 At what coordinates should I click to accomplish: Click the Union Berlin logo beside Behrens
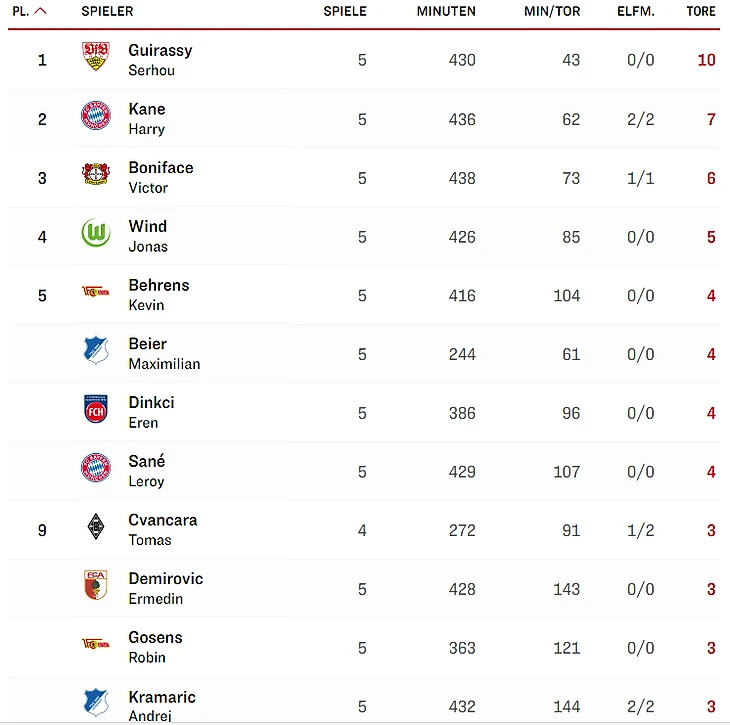coord(96,292)
